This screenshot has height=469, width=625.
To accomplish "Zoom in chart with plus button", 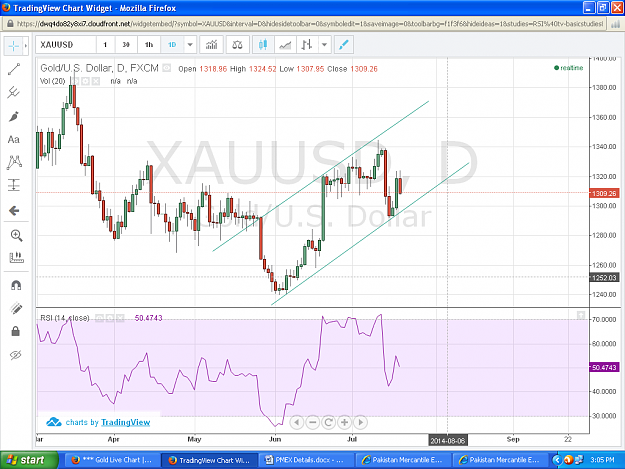I will (344, 422).
